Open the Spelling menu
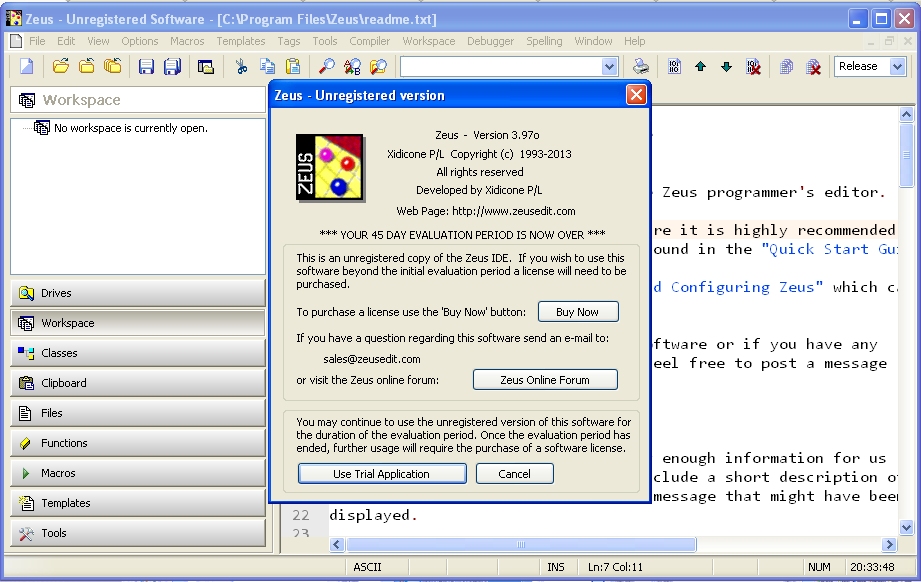Image resolution: width=921 pixels, height=582 pixels. (544, 41)
